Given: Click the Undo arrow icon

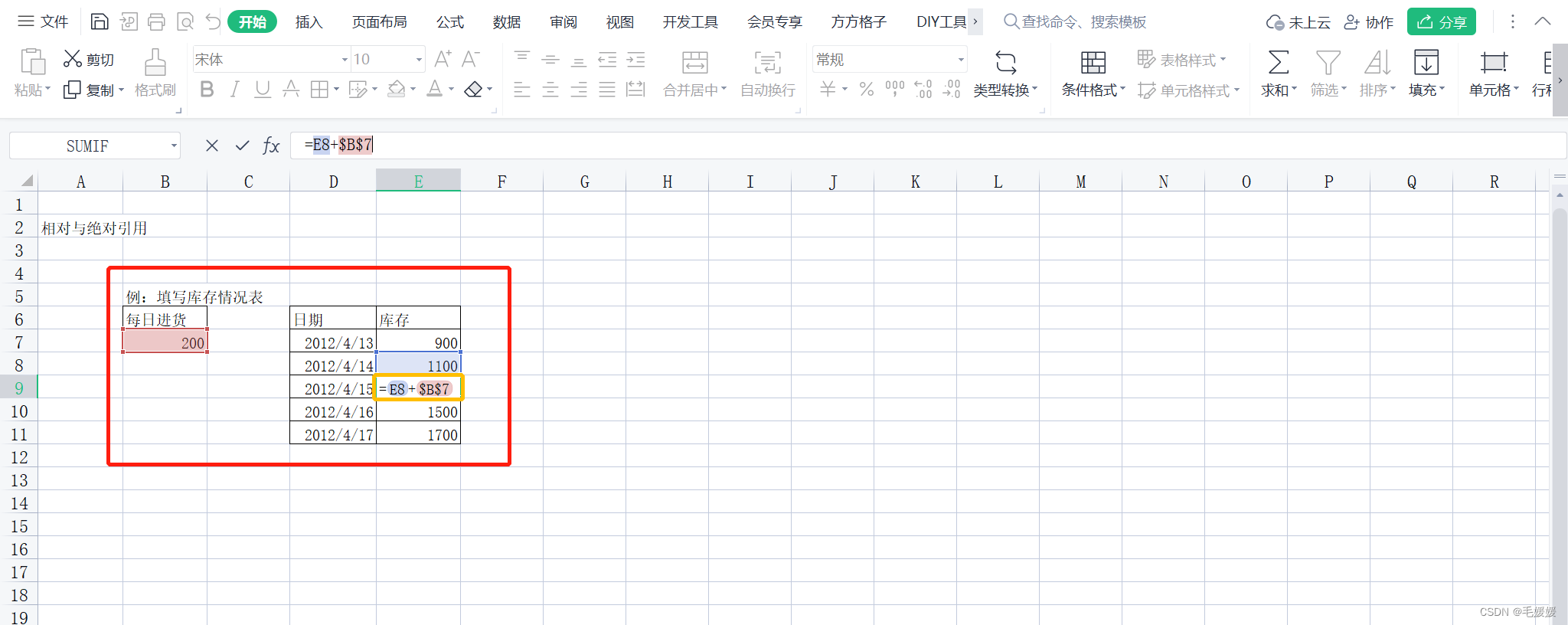Looking at the screenshot, I should pyautogui.click(x=213, y=21).
